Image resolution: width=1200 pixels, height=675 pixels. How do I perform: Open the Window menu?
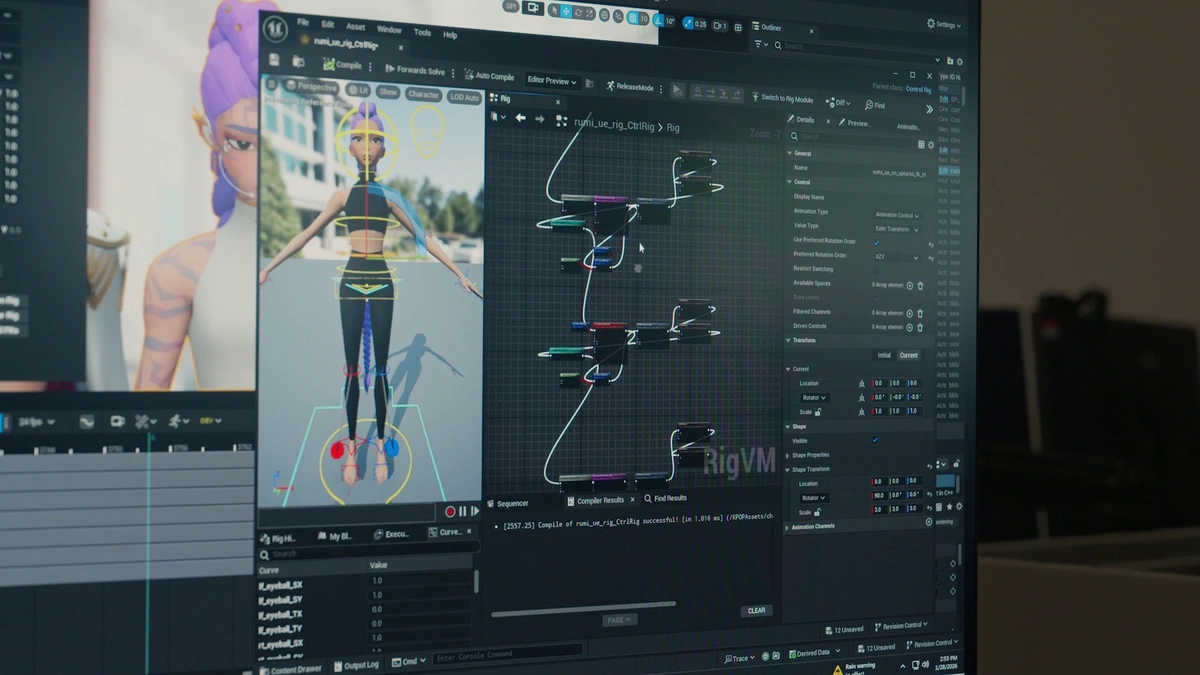pyautogui.click(x=390, y=30)
